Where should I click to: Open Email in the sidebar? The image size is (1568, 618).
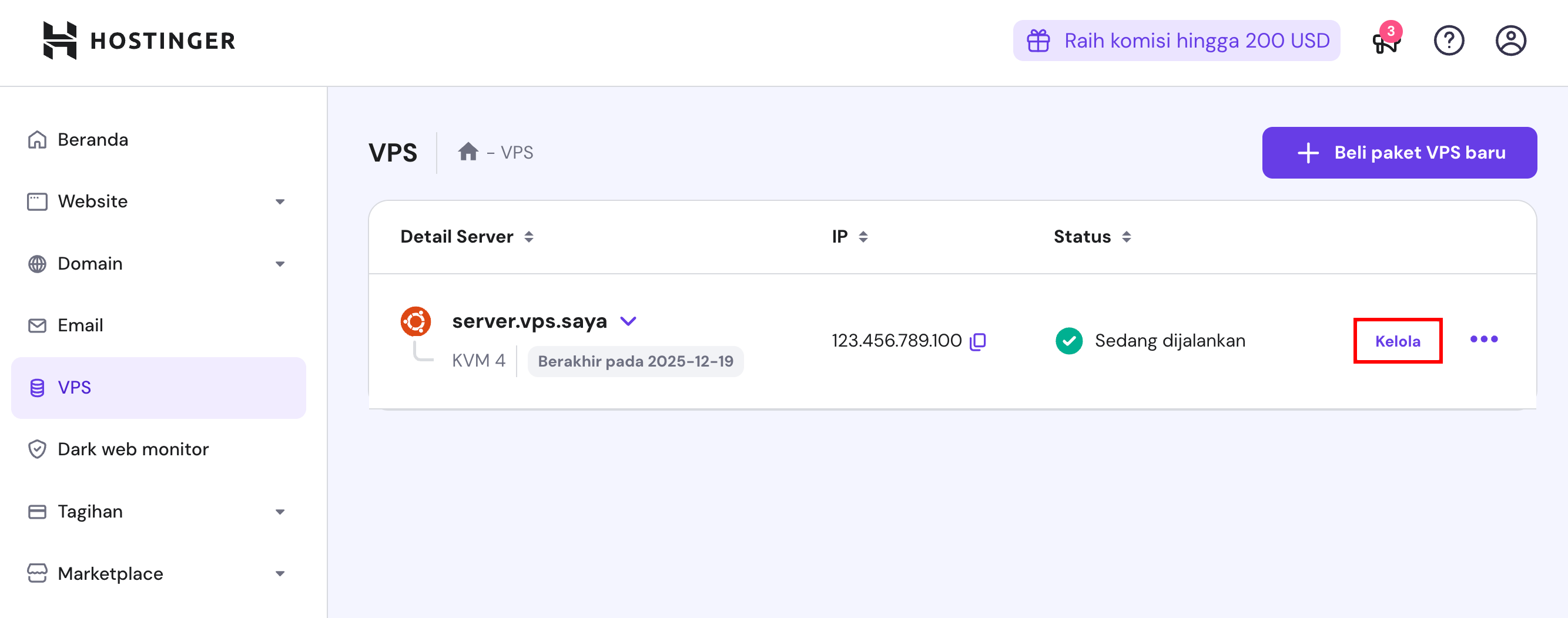[x=80, y=325]
